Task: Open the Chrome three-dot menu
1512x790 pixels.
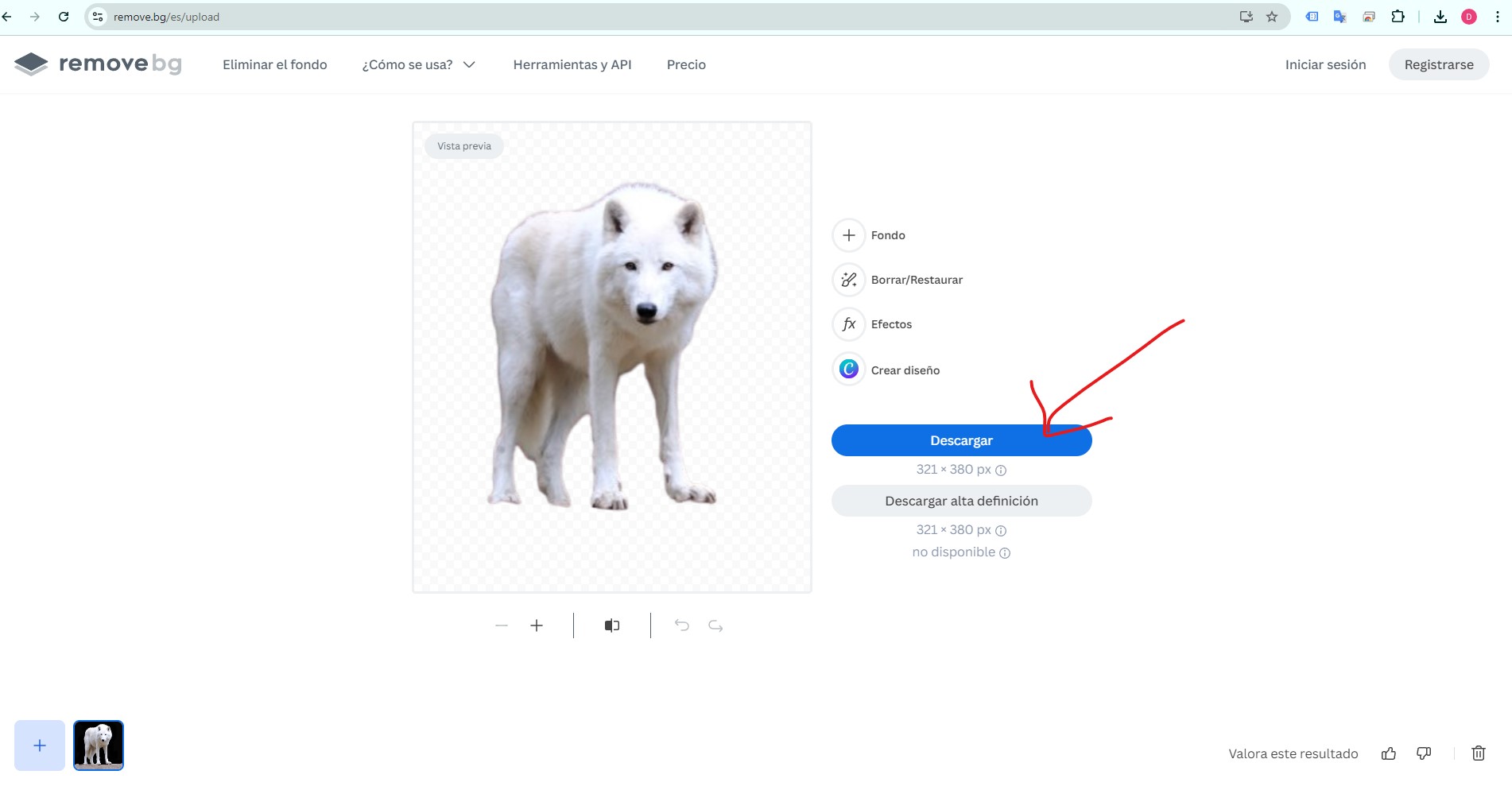Action: pos(1498,17)
